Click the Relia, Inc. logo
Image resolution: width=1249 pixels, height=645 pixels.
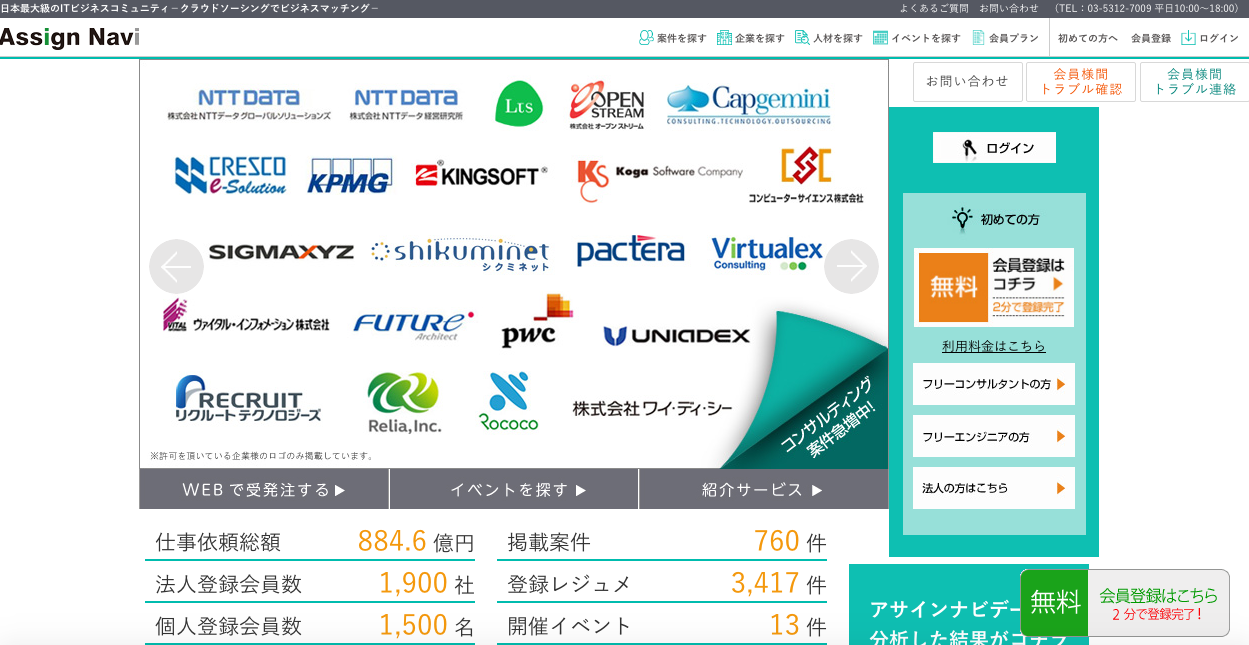click(x=404, y=402)
